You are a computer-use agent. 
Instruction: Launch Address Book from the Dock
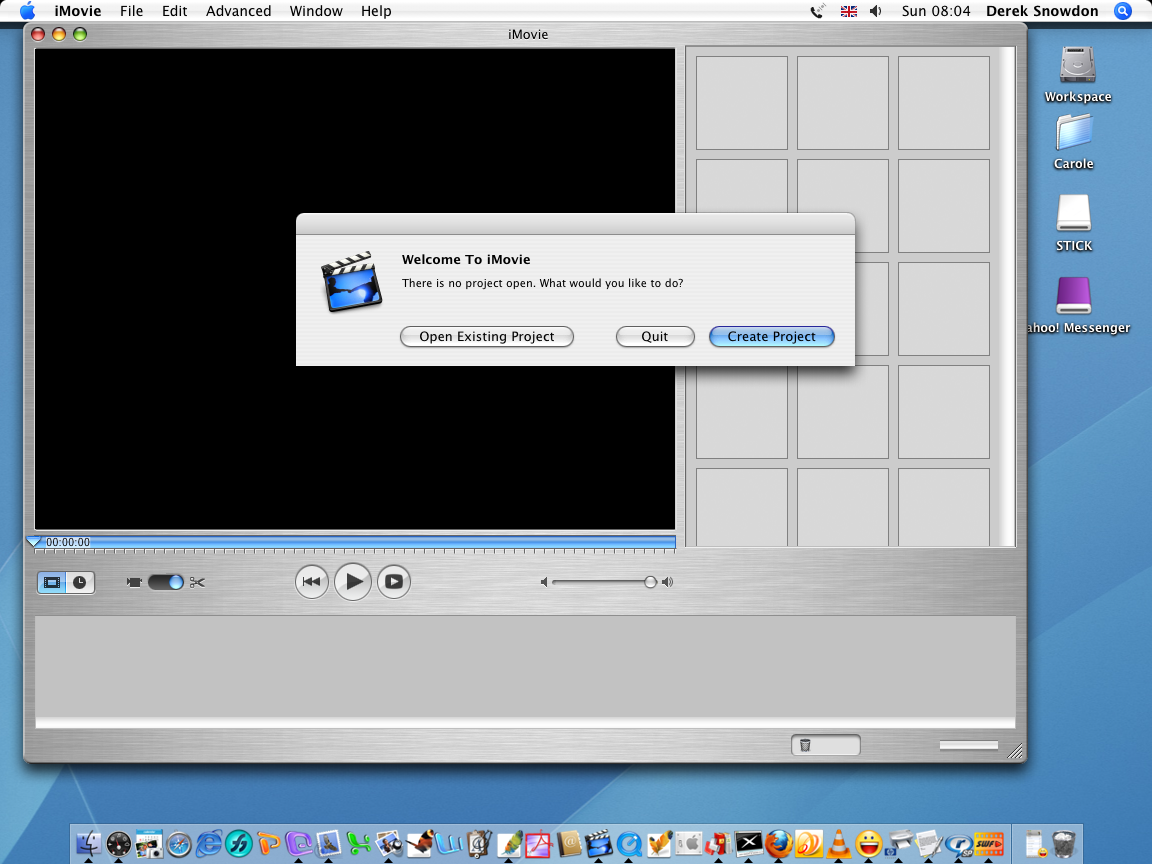(569, 843)
